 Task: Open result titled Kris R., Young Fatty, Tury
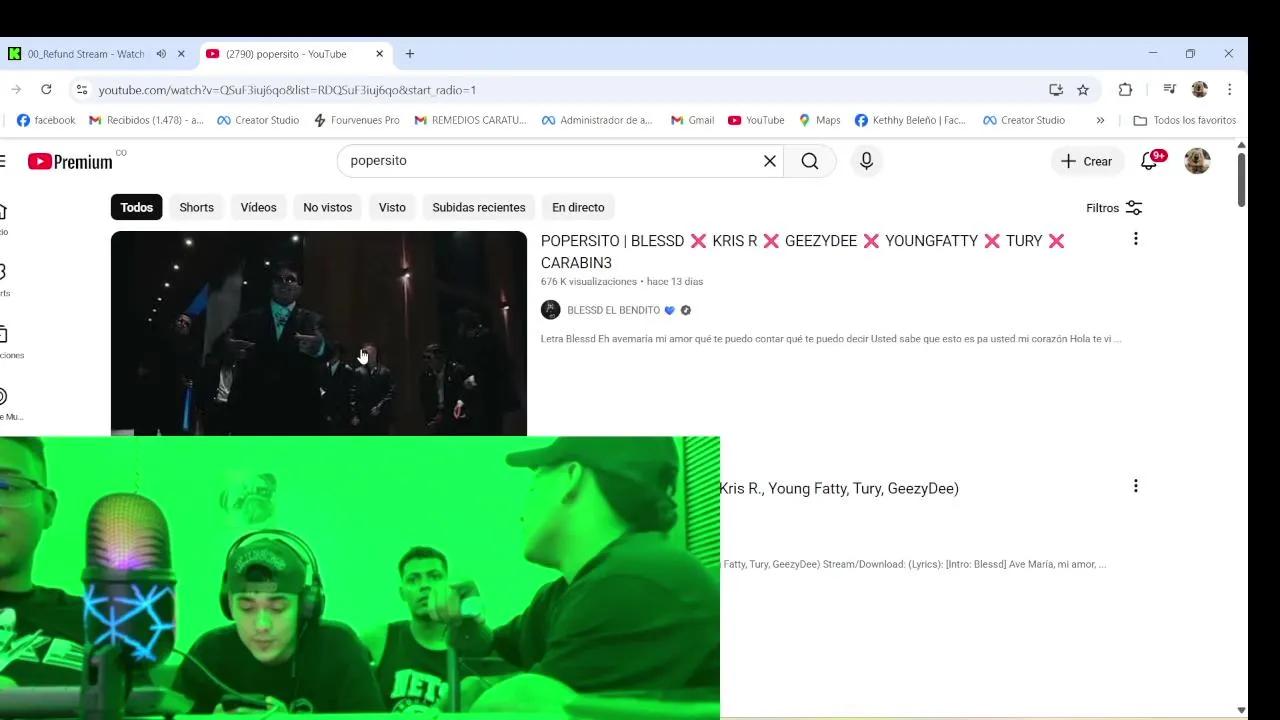click(x=839, y=489)
